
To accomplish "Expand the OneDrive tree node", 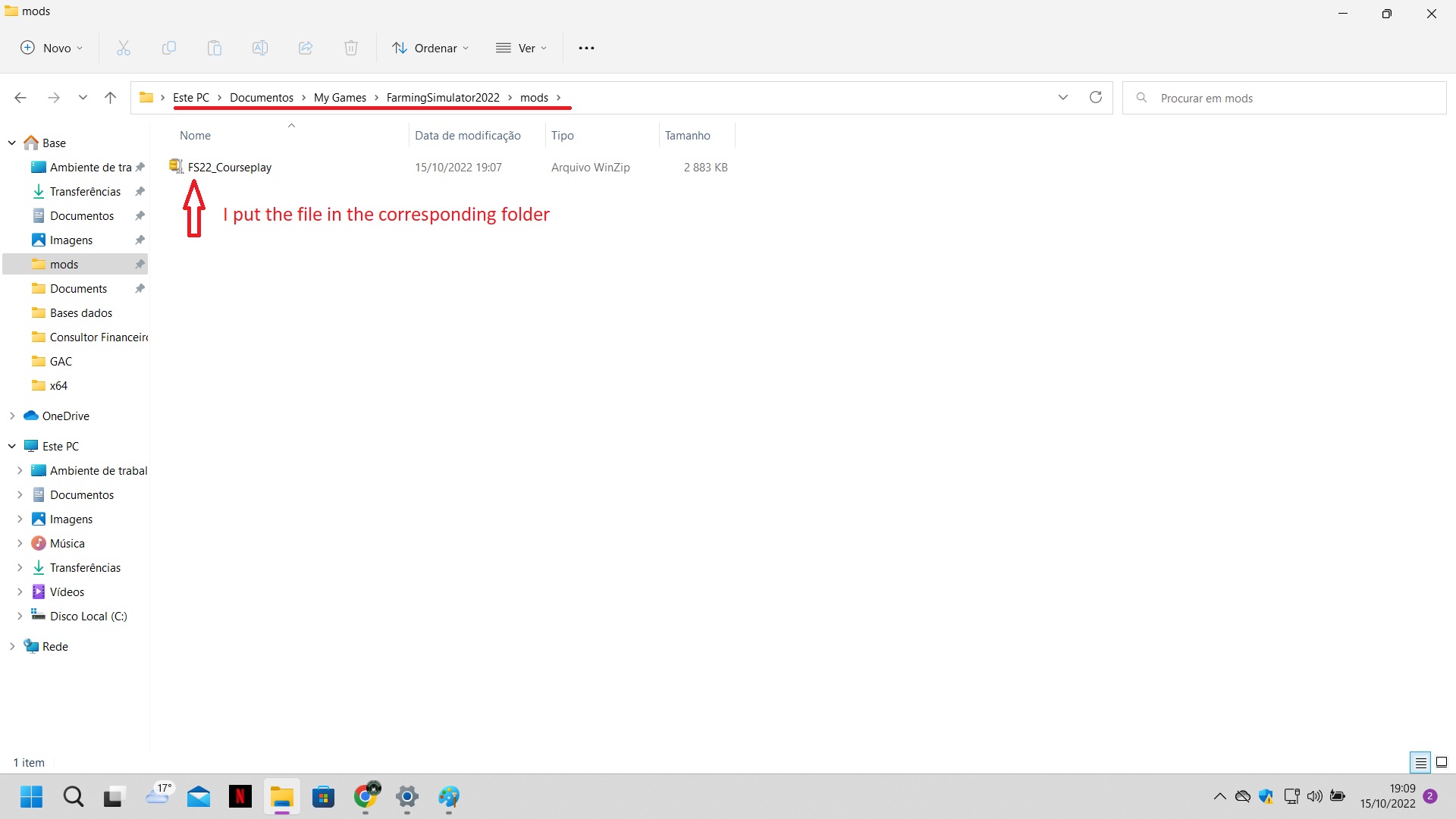I will tap(12, 416).
